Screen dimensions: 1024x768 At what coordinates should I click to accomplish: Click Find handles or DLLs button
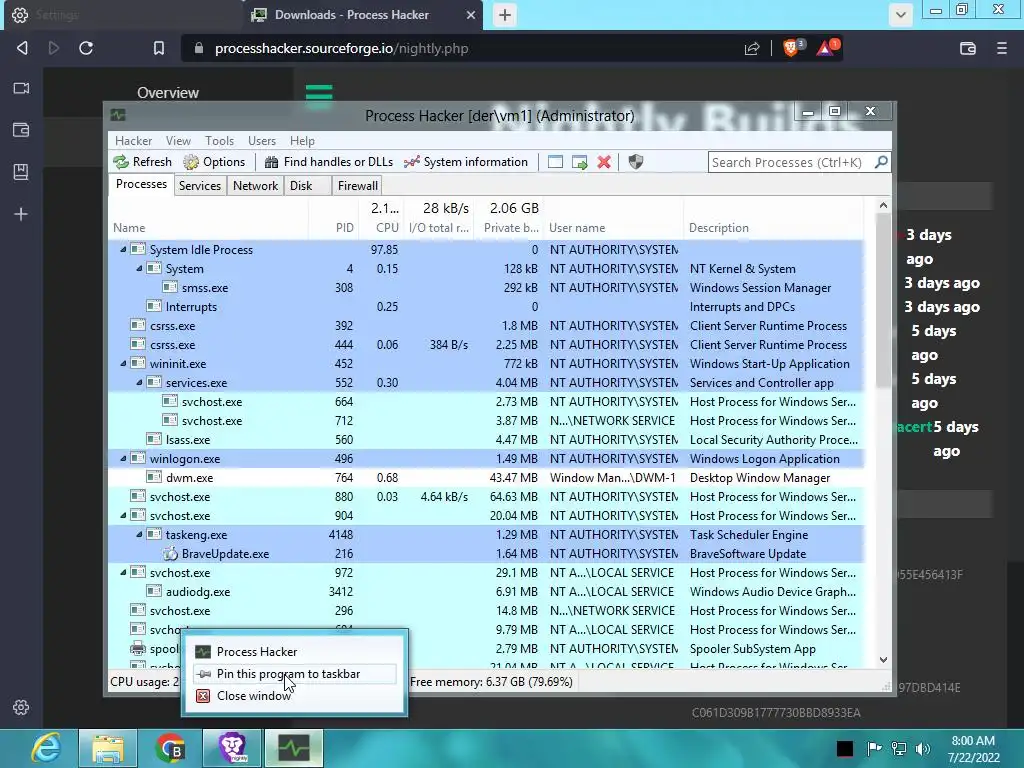coord(329,162)
